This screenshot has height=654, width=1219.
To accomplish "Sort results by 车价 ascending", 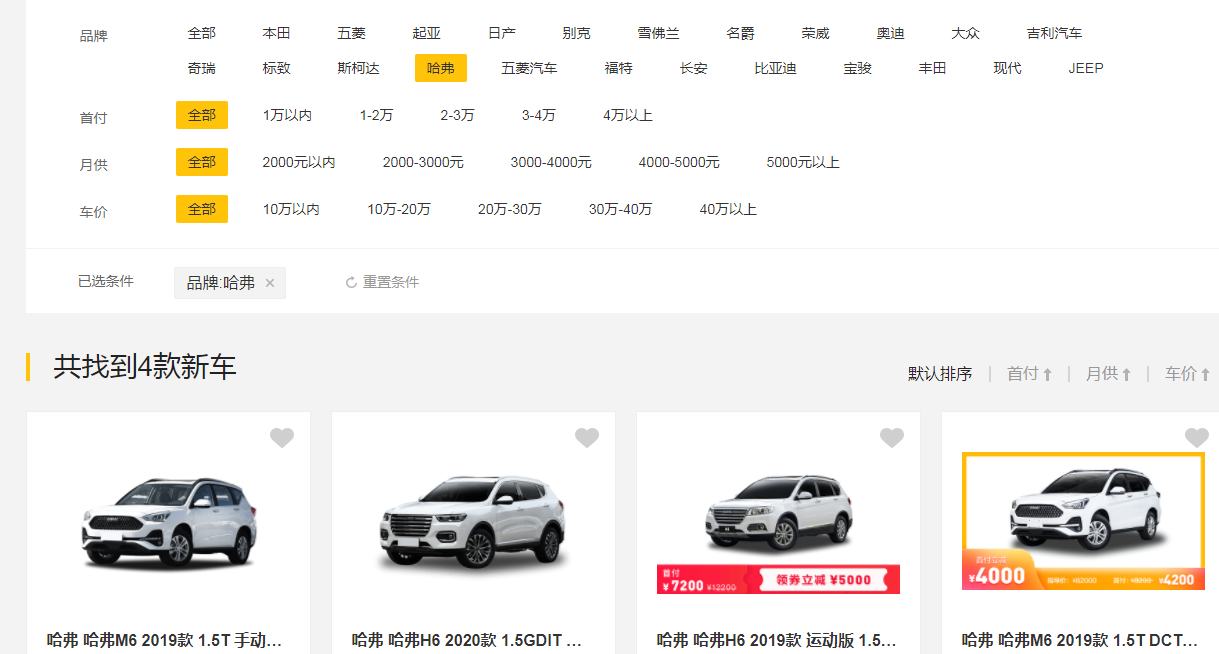I will (x=1187, y=374).
